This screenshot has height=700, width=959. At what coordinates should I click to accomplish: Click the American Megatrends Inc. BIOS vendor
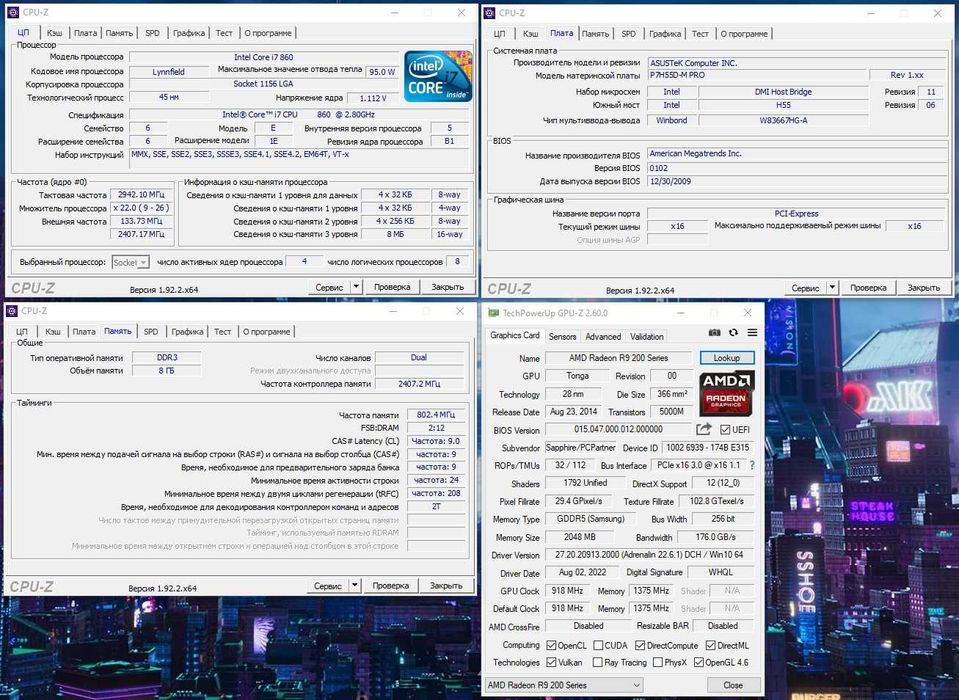(x=796, y=153)
